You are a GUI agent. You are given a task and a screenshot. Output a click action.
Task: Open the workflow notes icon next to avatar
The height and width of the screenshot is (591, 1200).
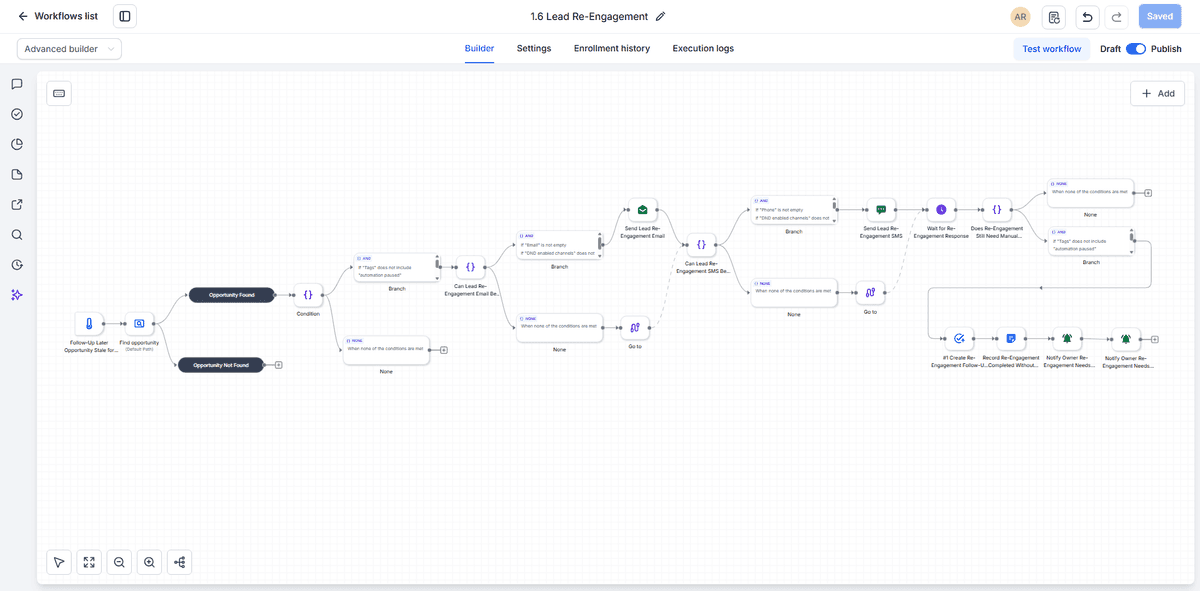pyautogui.click(x=1054, y=16)
